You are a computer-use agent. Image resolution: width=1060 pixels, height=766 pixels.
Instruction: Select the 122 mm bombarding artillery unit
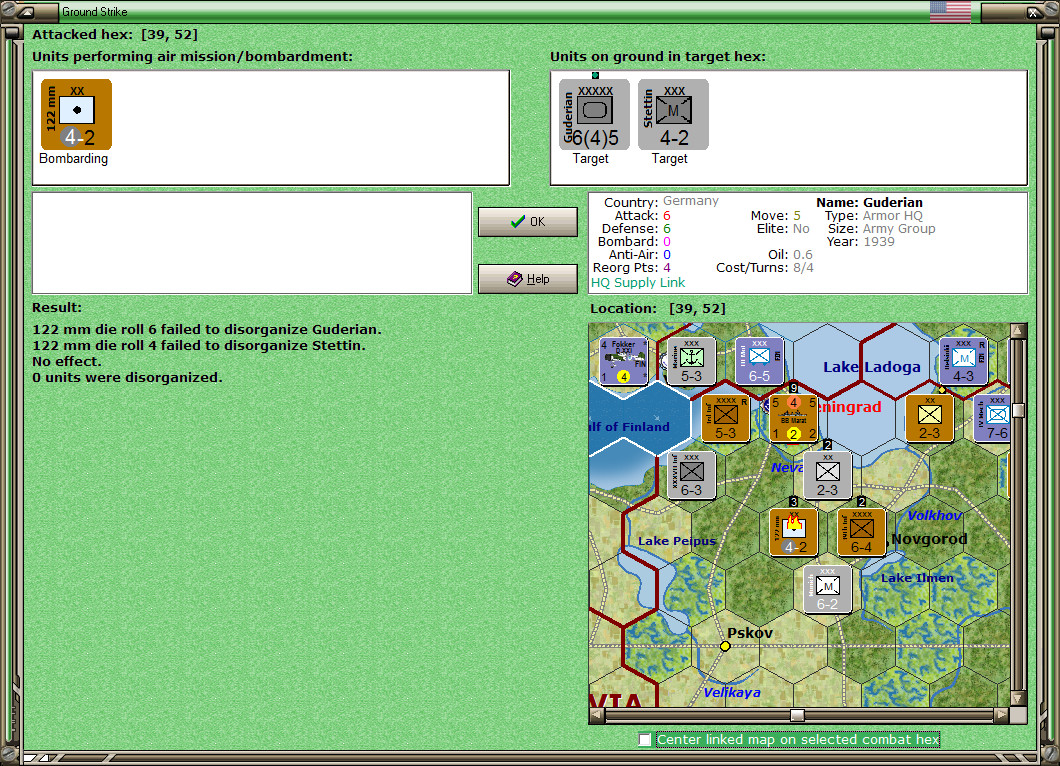coord(76,114)
